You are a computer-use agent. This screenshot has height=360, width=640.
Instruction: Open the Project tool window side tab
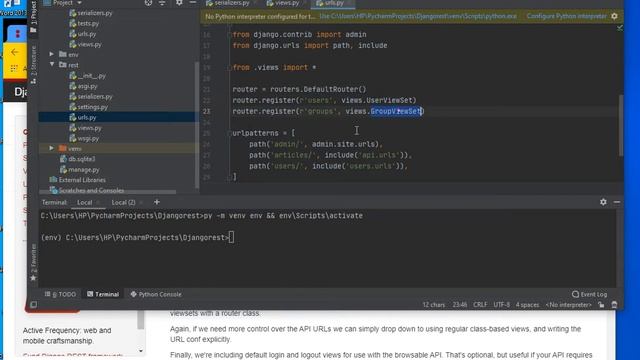click(33, 16)
